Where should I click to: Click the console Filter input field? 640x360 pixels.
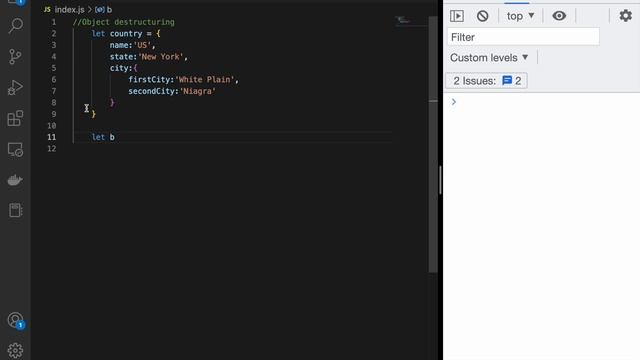coord(523,37)
